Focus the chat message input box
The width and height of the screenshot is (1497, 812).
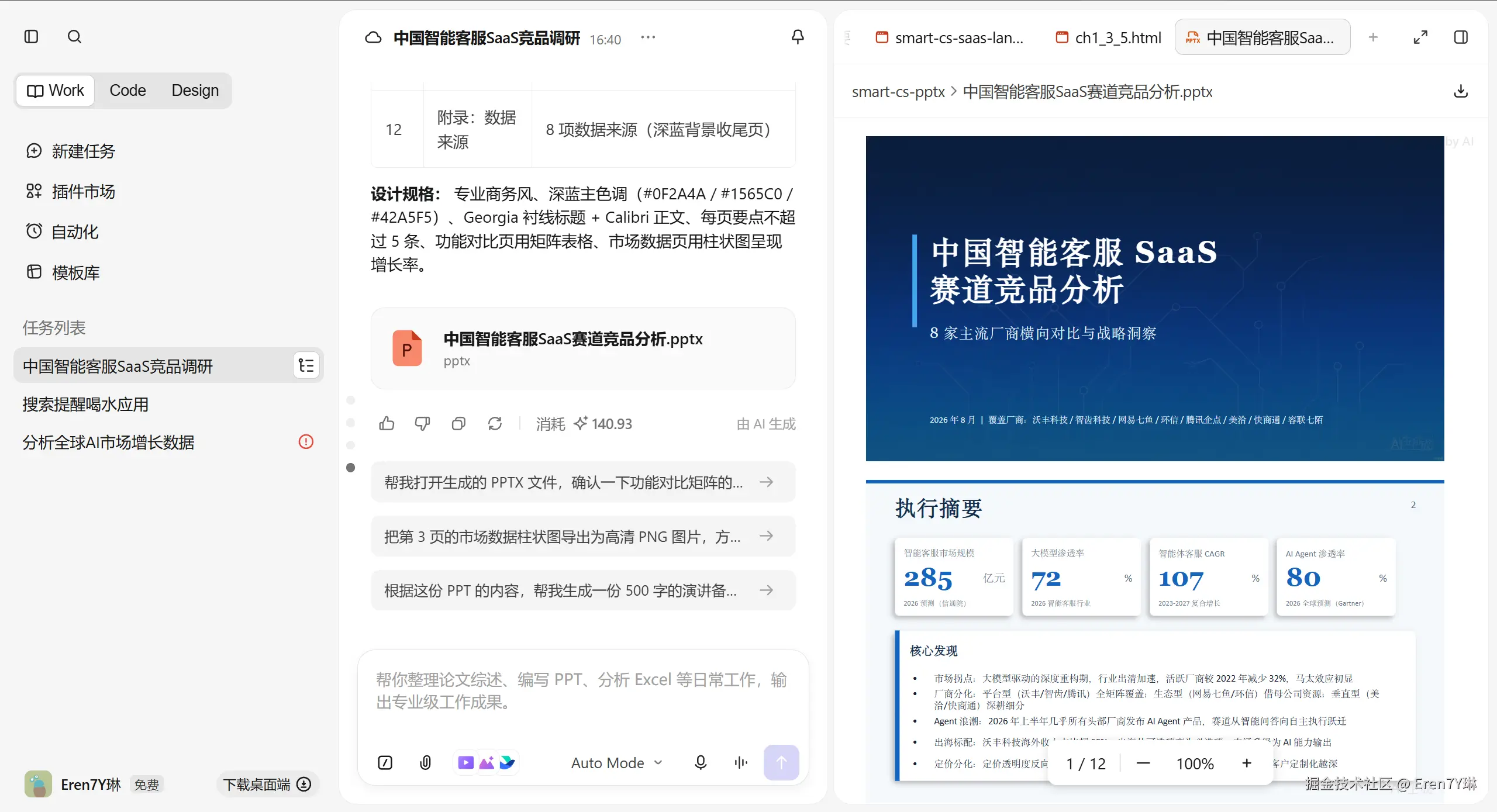point(583,691)
